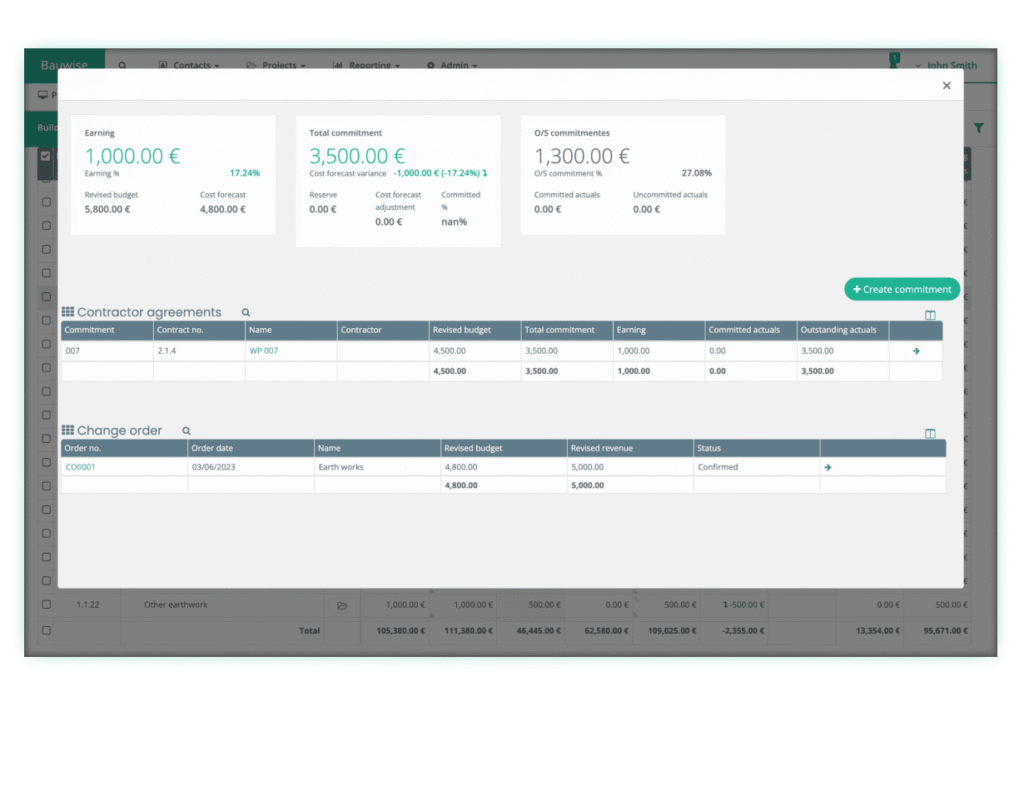This screenshot has width=1024, height=801.
Task: Open the CO0001 change order link
Action: tap(80, 467)
